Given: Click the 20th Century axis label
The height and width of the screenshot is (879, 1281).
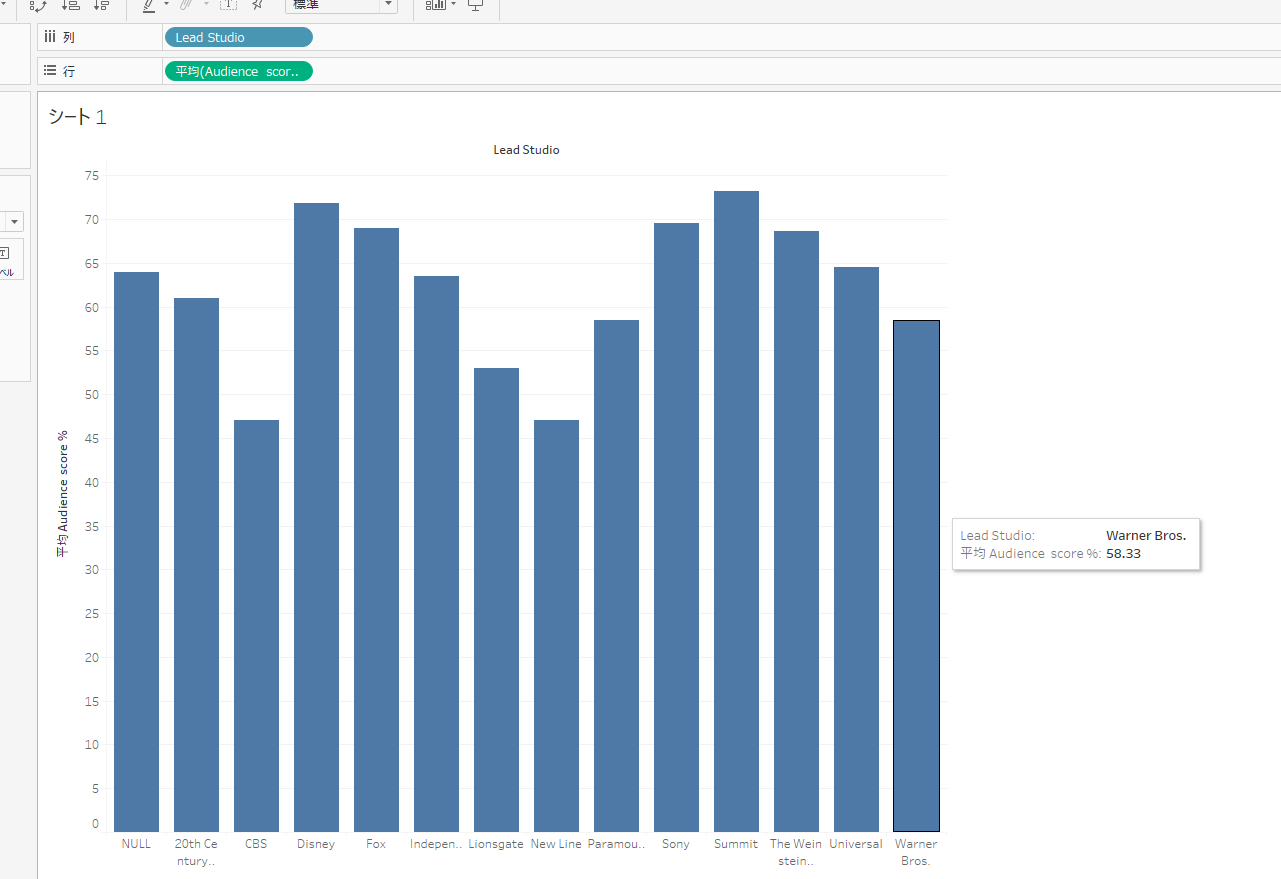Looking at the screenshot, I should 196,852.
